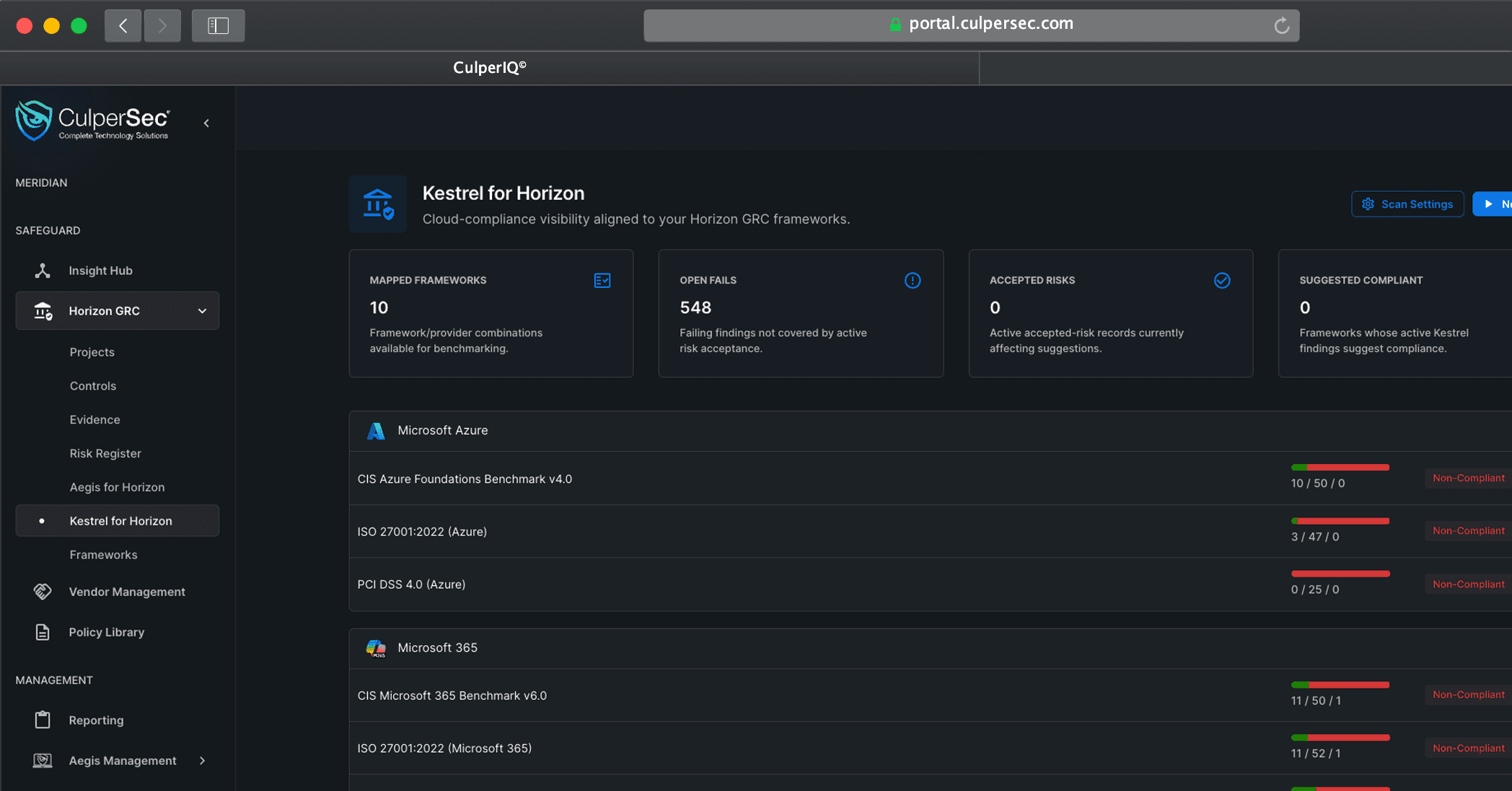
Task: Click Non-Compliant badge for PCI DSS Azure
Action: tap(1468, 585)
